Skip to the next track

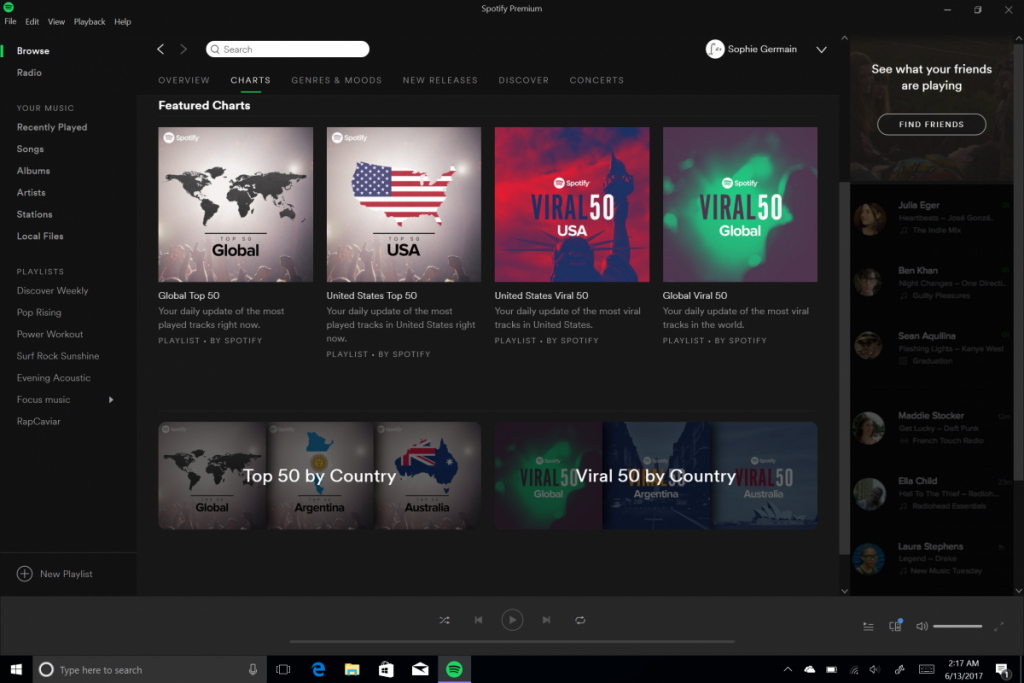[546, 620]
